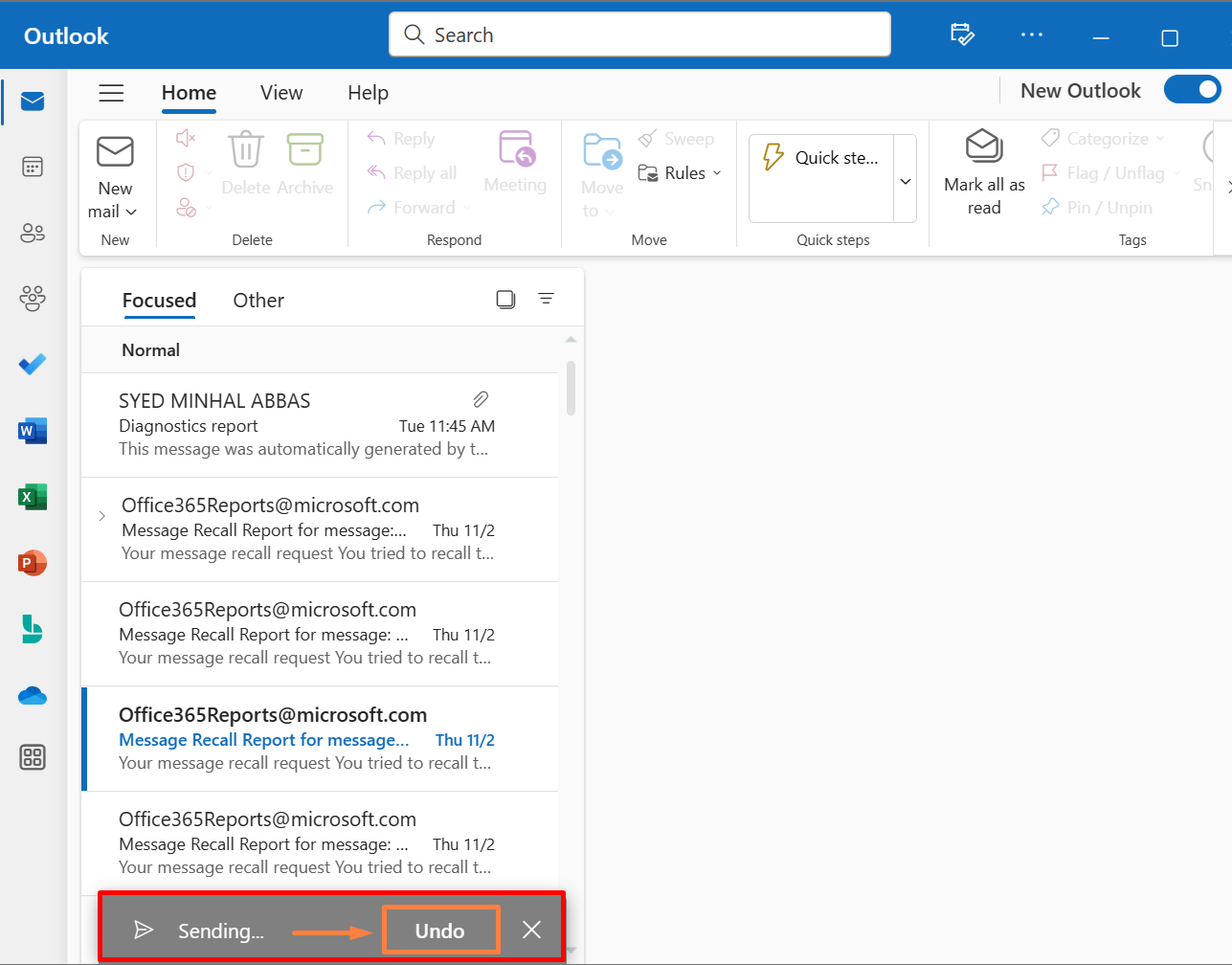Expand the Office365Reports conversation thread chevron
The image size is (1232, 965).
(x=102, y=516)
